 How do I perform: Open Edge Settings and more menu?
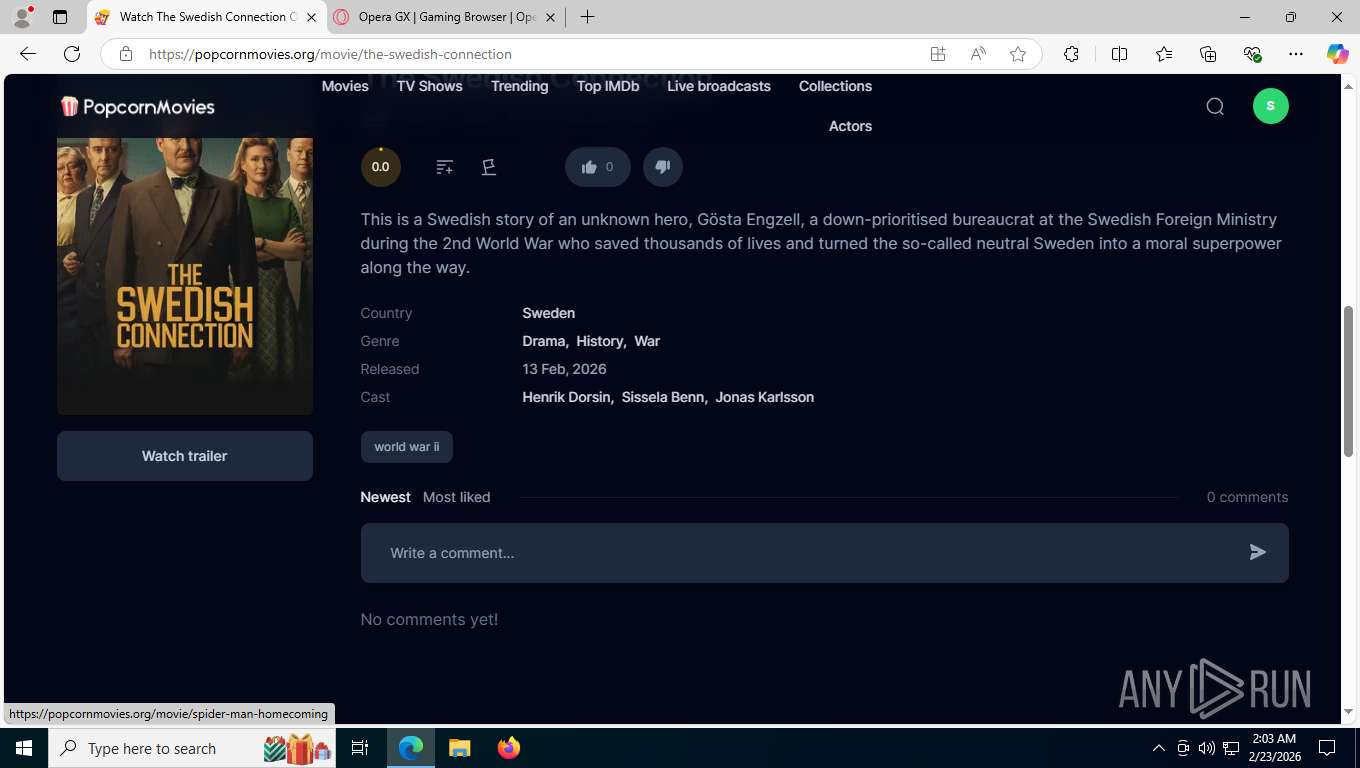[1296, 54]
